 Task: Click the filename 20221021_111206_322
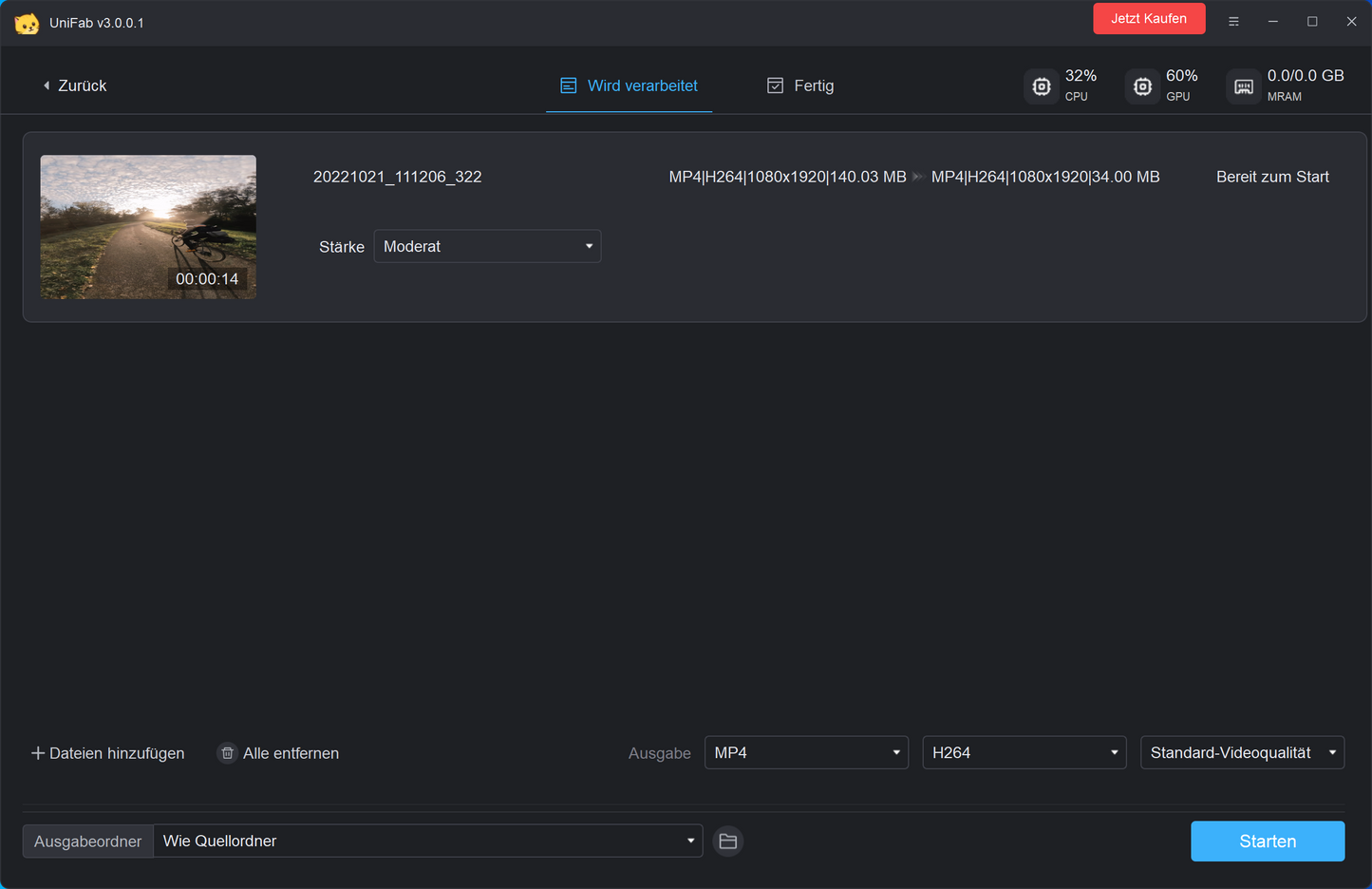point(397,177)
